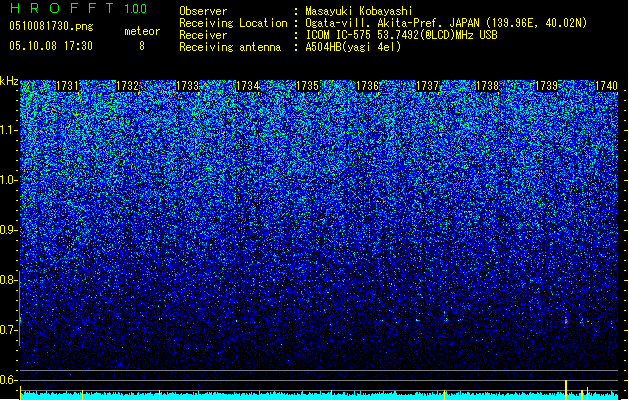Viewport: 629px width, 400px height.
Task: Click the 1732 time marker
Action: point(127,86)
